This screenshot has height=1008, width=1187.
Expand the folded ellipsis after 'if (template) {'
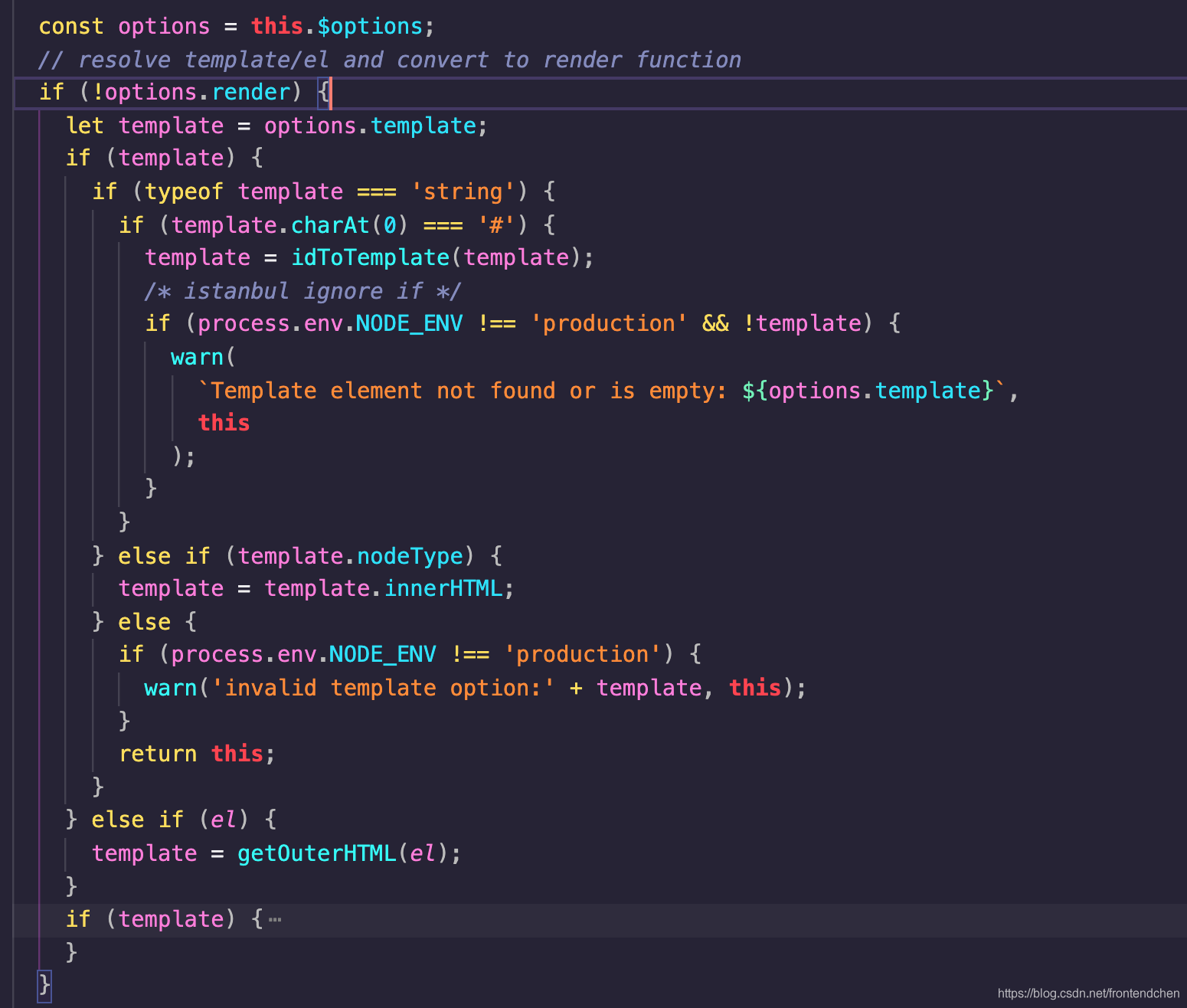point(275,919)
